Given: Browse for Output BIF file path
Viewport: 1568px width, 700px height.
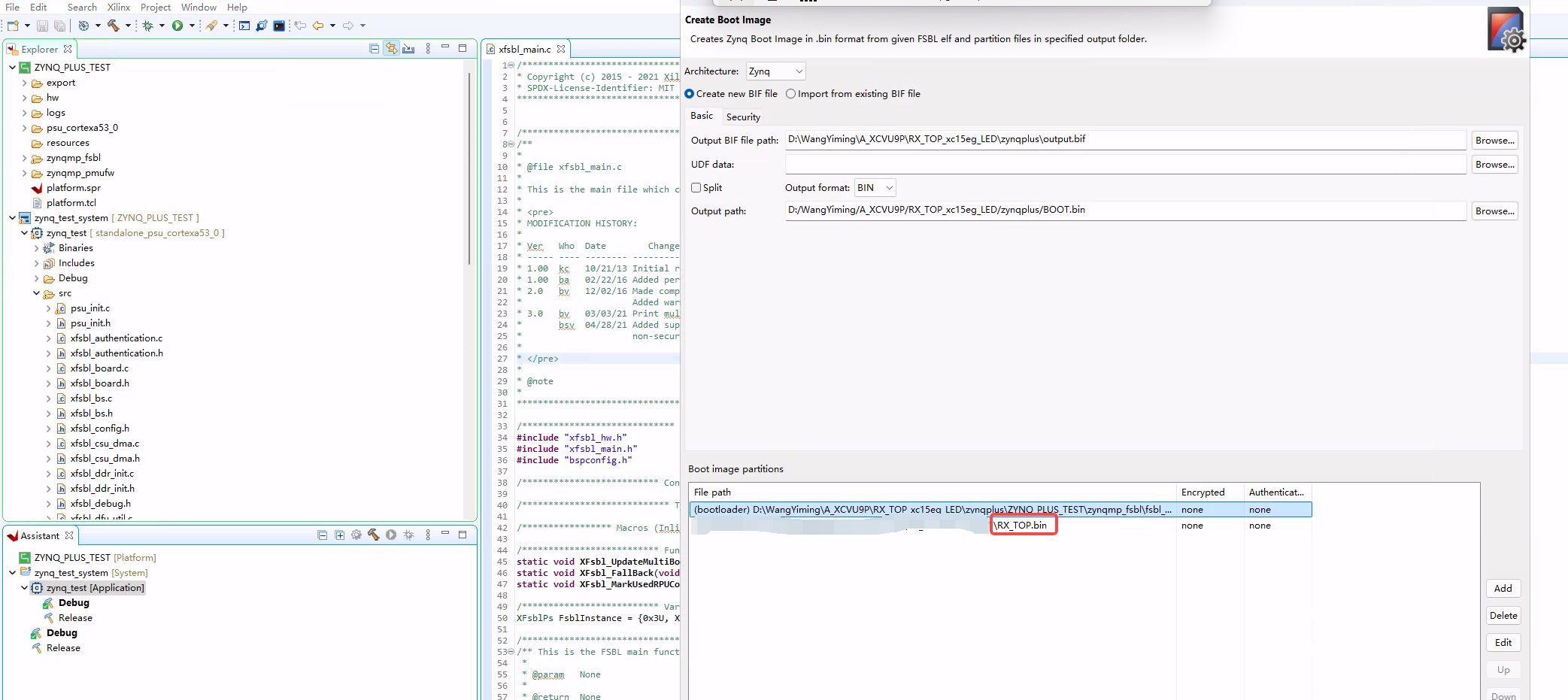Looking at the screenshot, I should point(1494,141).
